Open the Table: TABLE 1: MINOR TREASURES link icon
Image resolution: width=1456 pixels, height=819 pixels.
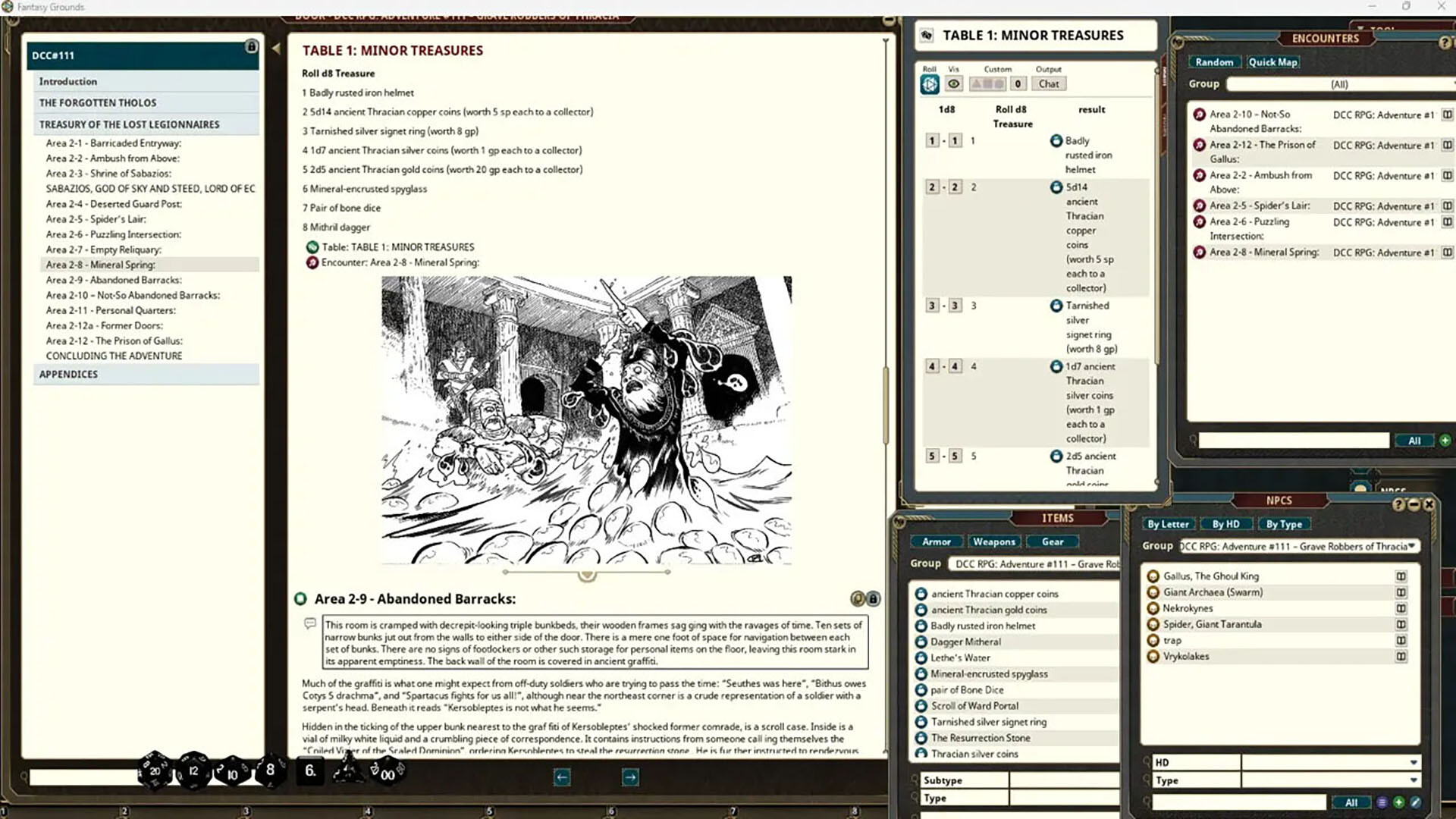coord(312,247)
